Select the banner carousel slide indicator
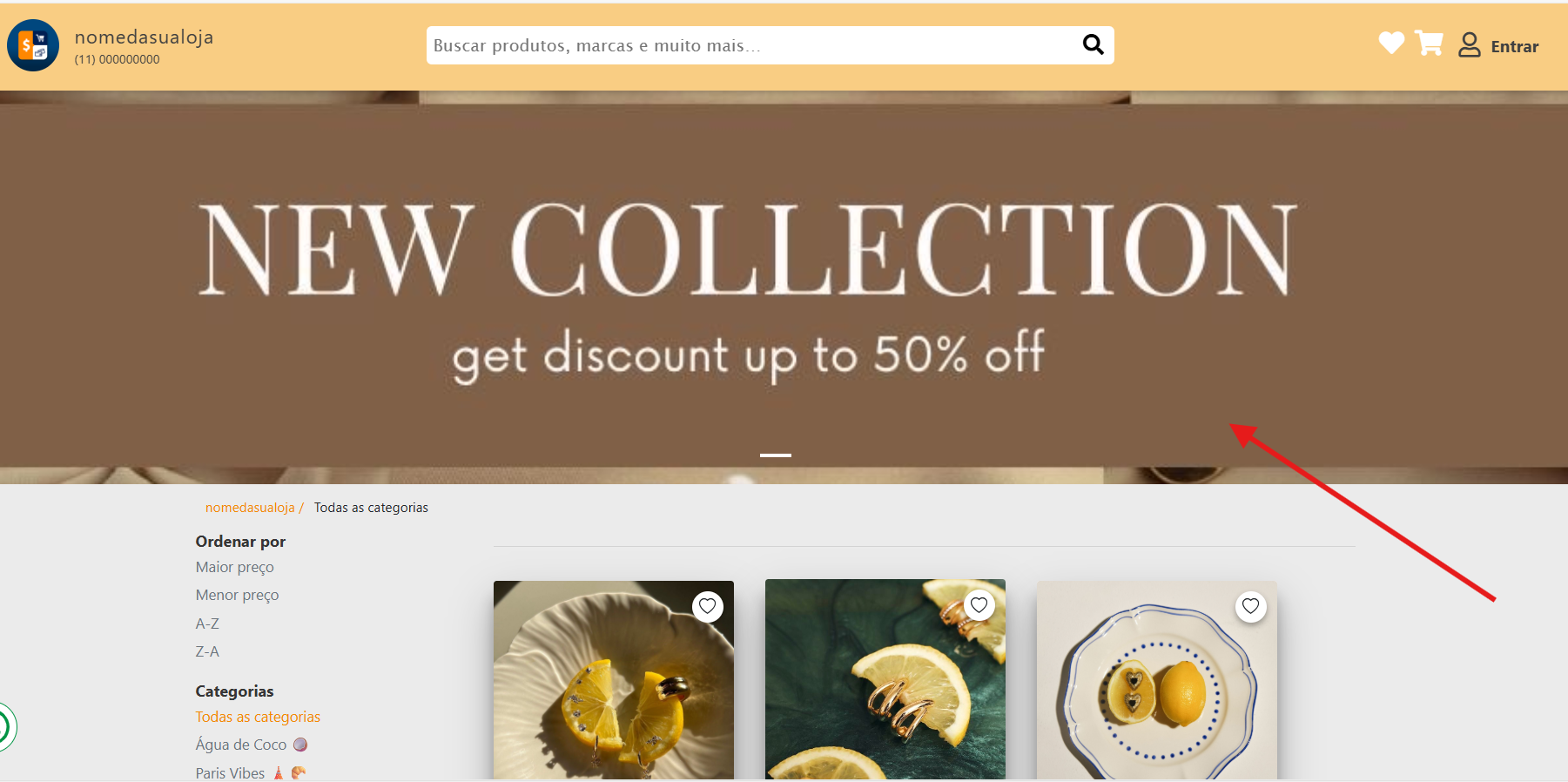 776,455
